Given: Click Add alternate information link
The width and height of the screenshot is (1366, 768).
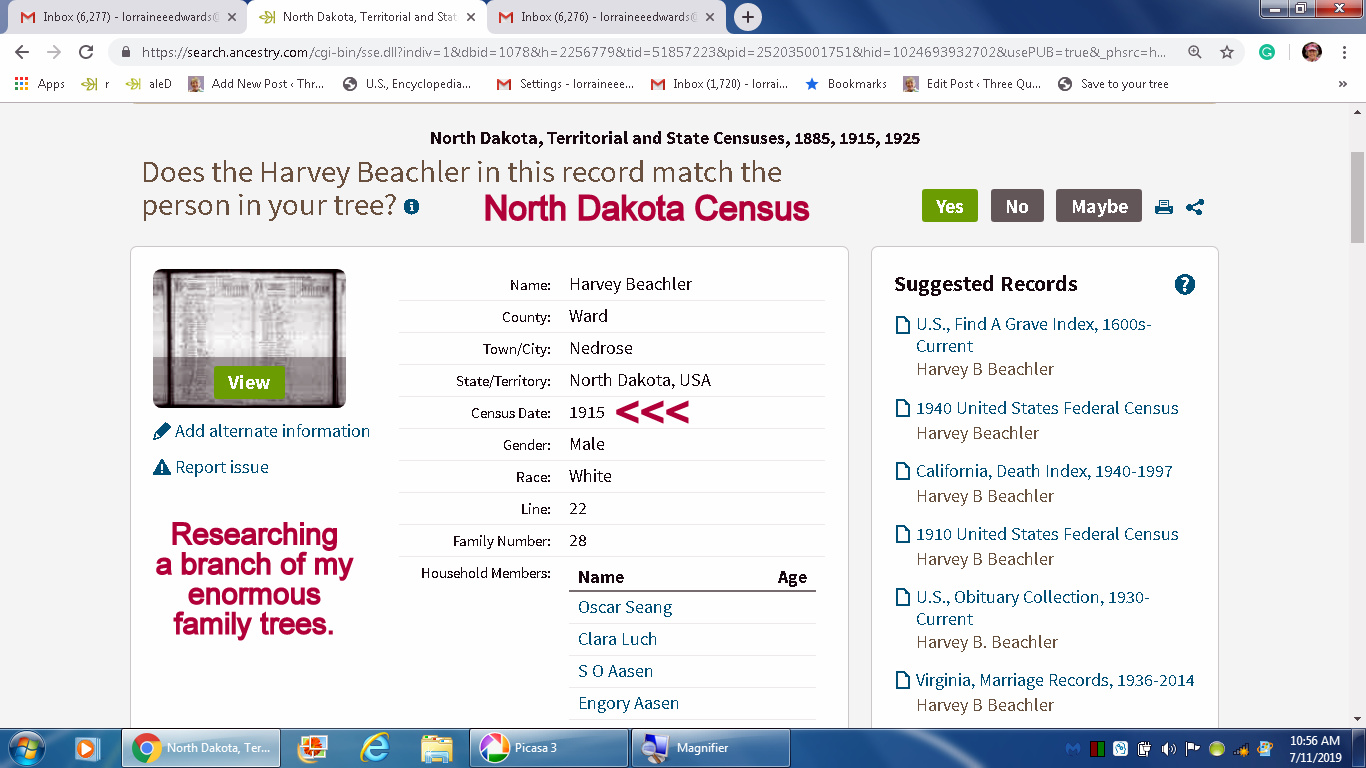Looking at the screenshot, I should (271, 431).
